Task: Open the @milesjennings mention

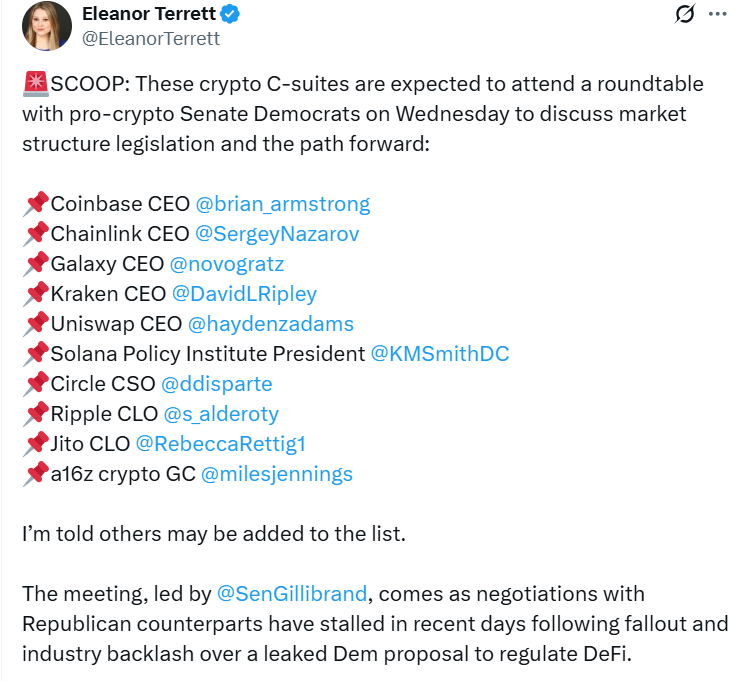Action: tap(277, 474)
